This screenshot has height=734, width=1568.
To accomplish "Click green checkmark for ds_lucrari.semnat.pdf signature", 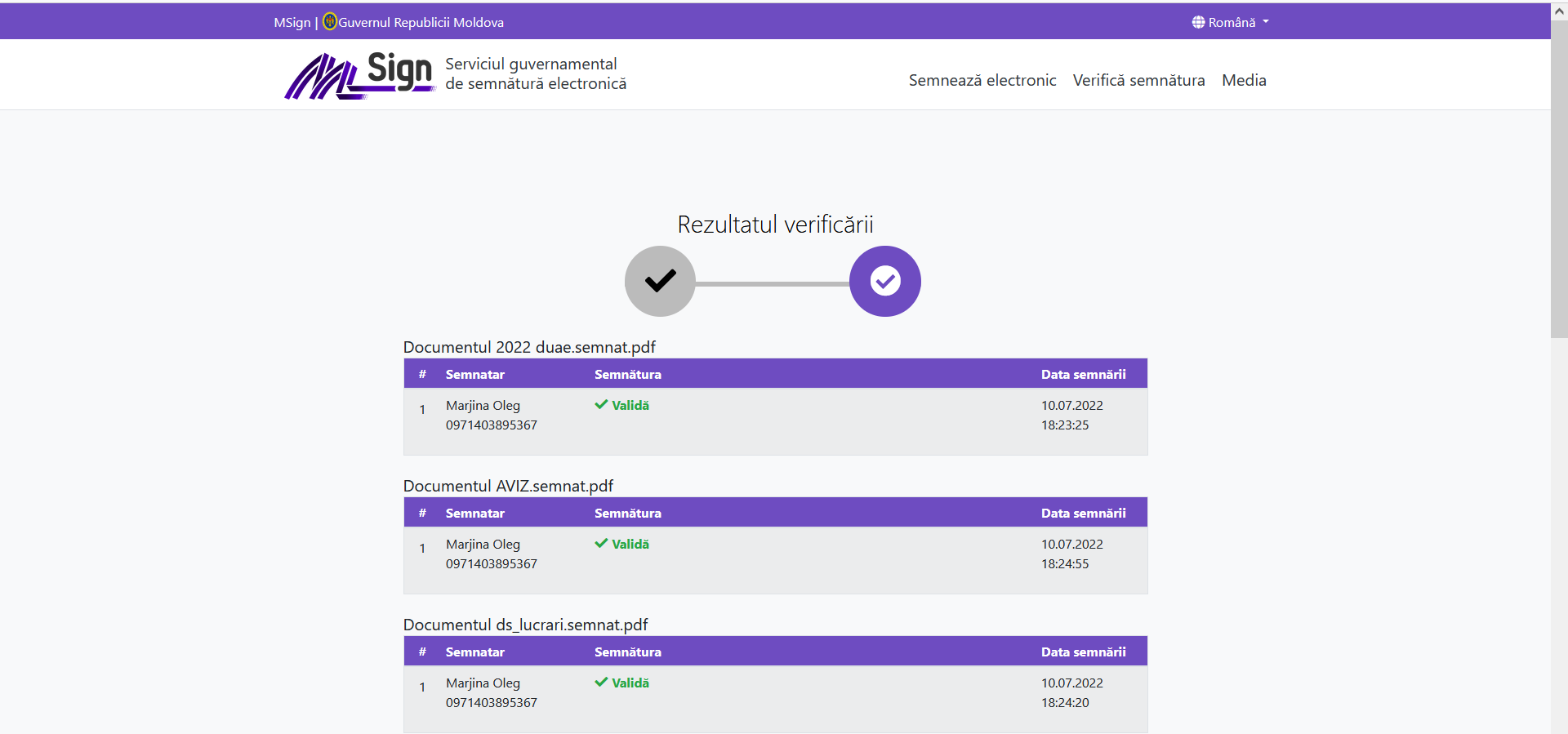I will pos(601,683).
